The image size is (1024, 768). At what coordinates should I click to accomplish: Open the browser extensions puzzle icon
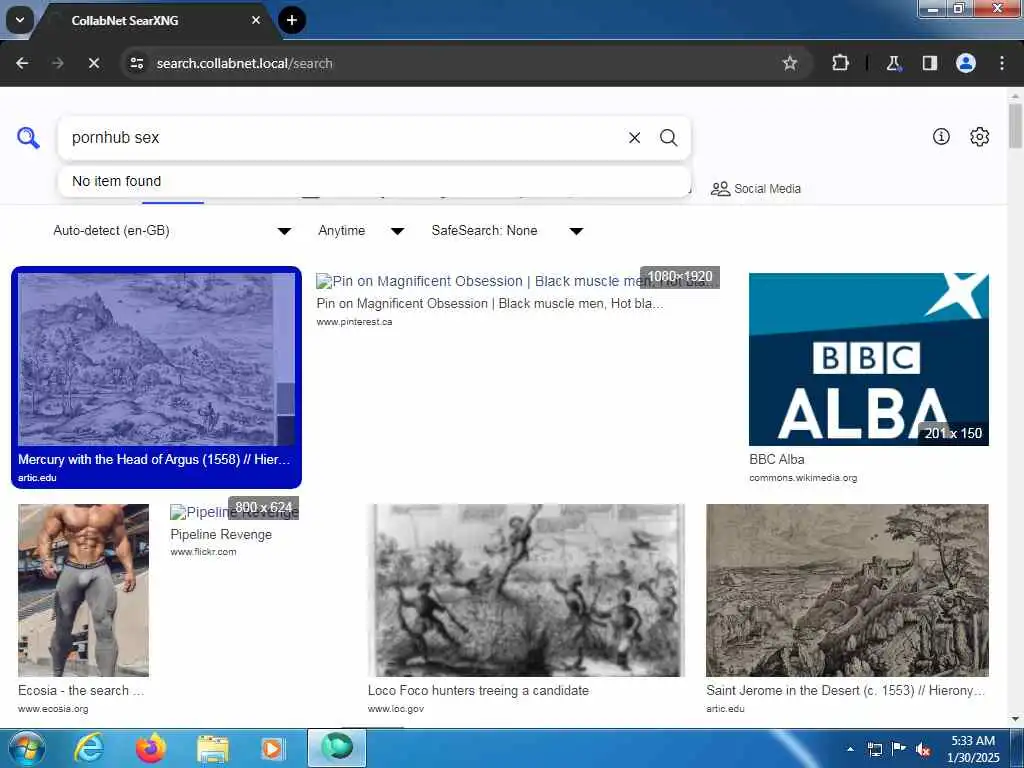(x=840, y=63)
